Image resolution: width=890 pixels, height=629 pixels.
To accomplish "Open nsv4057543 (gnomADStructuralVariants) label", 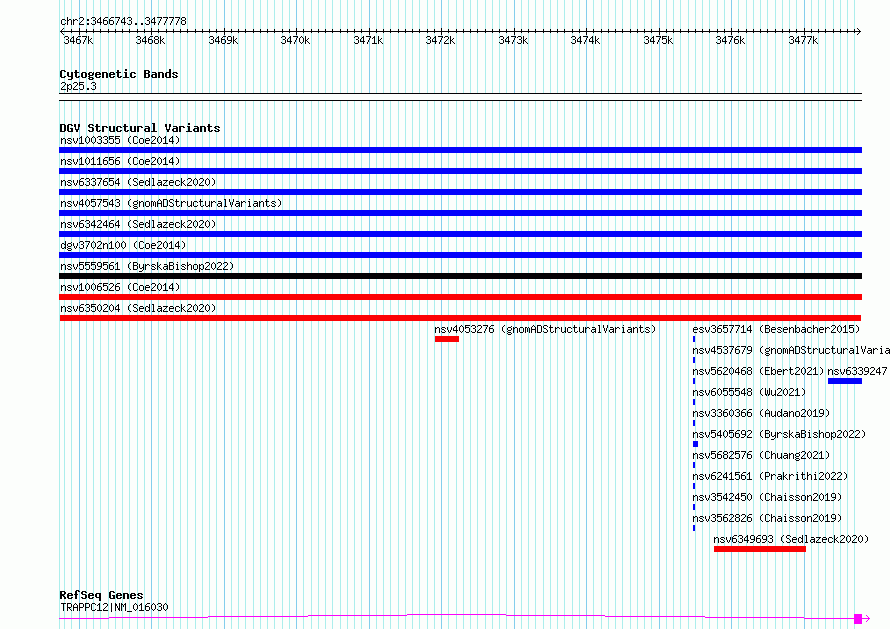I will 171,203.
